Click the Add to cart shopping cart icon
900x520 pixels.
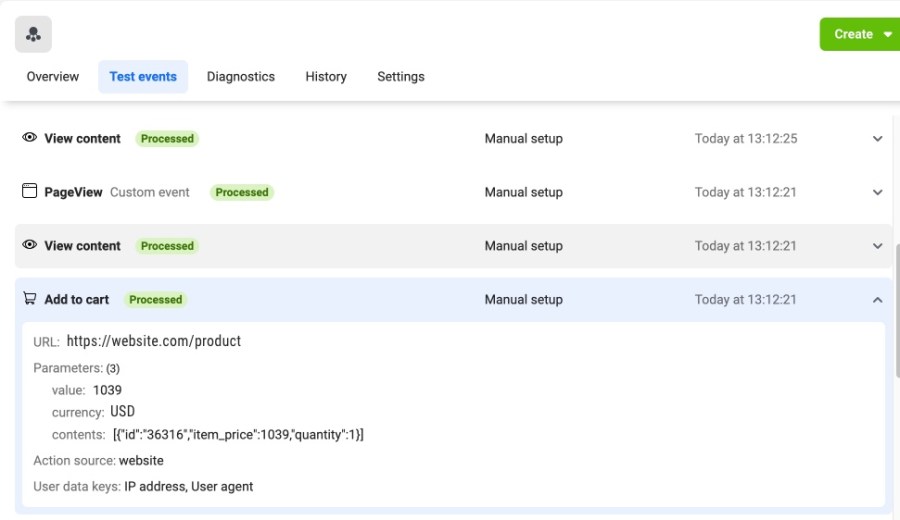tap(30, 299)
